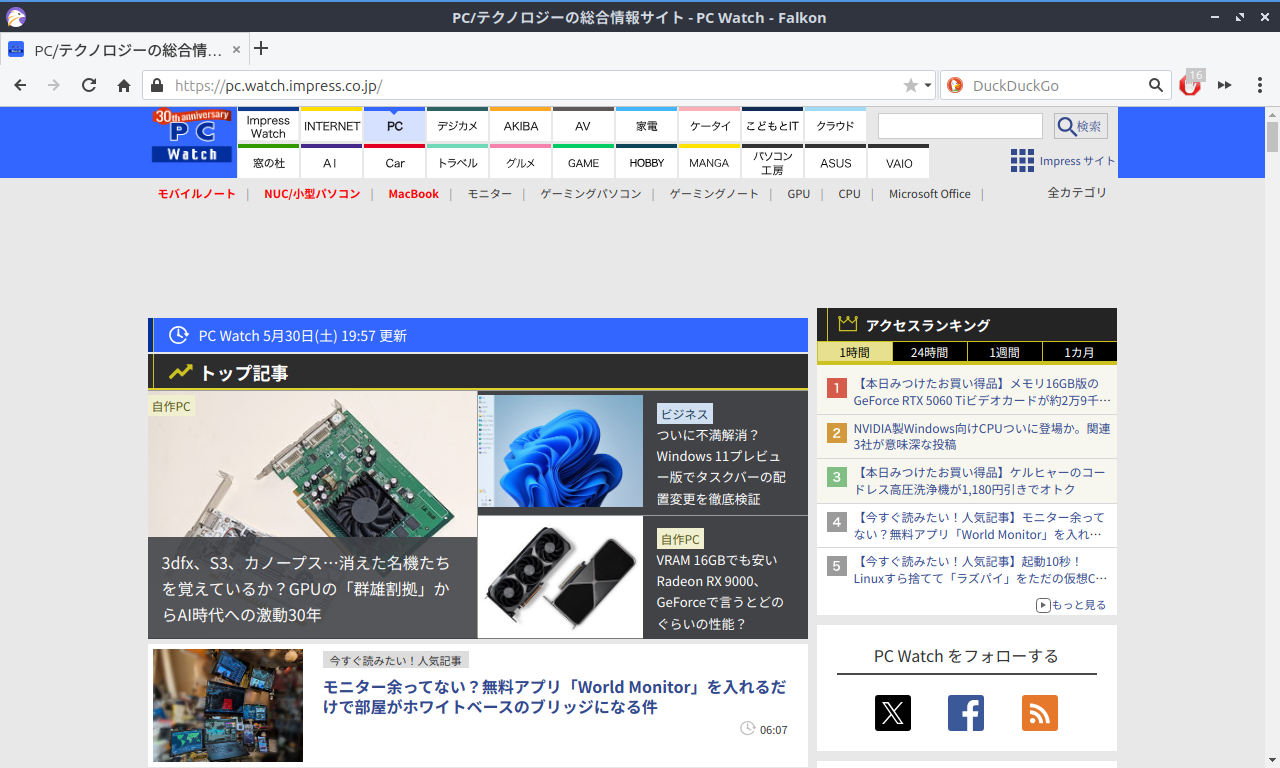This screenshot has width=1280, height=768.
Task: Reload the current page
Action: tap(89, 85)
